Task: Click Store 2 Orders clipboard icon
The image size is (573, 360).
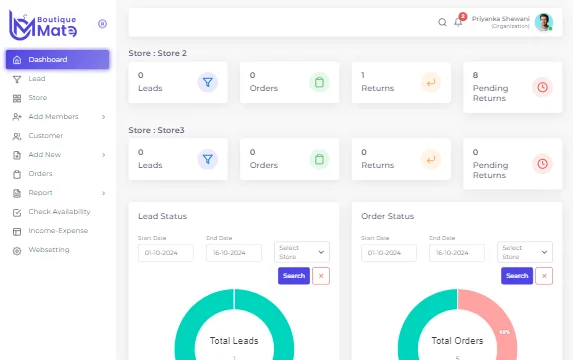Action: coord(319,82)
